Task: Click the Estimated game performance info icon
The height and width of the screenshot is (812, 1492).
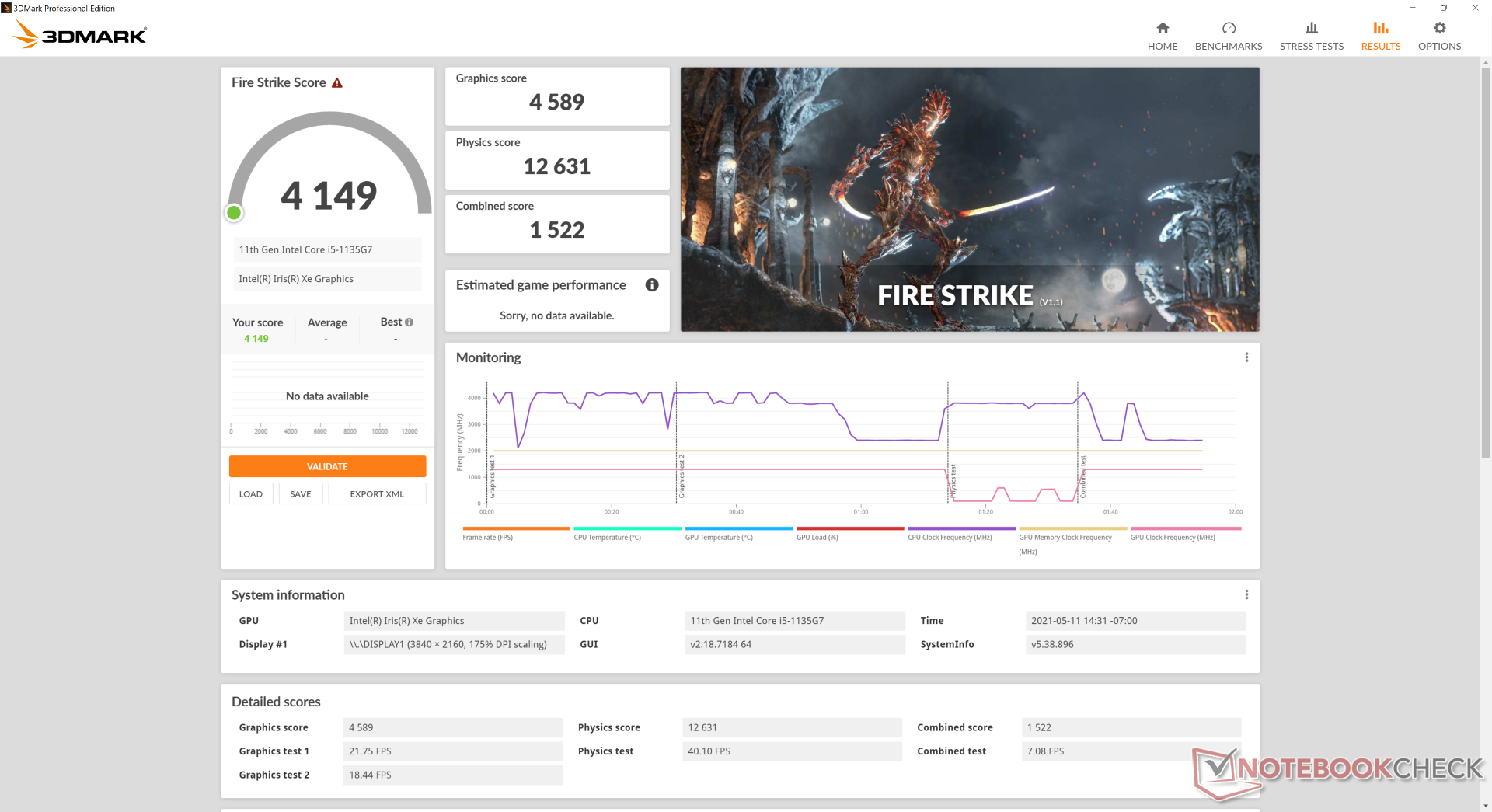Action: click(652, 285)
